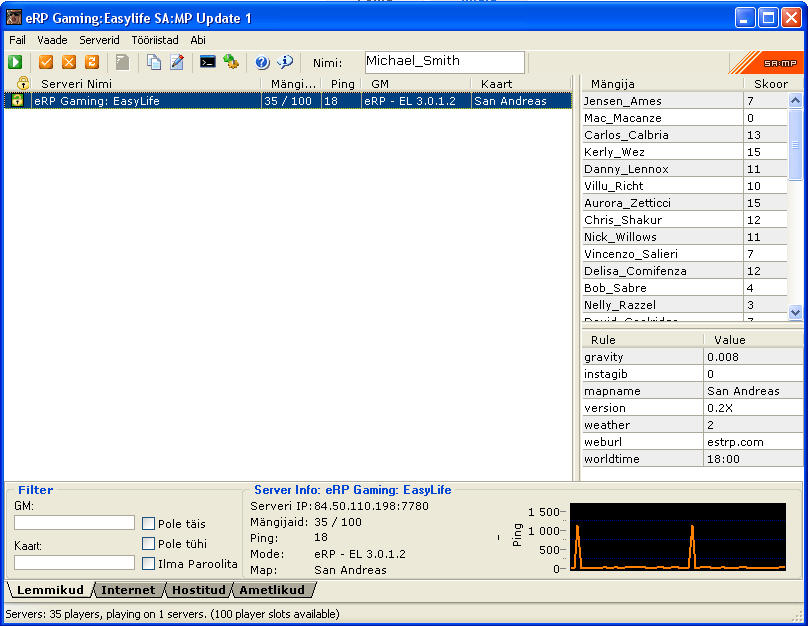808x626 pixels.
Task: Click the Rule column header
Action: tap(643, 340)
